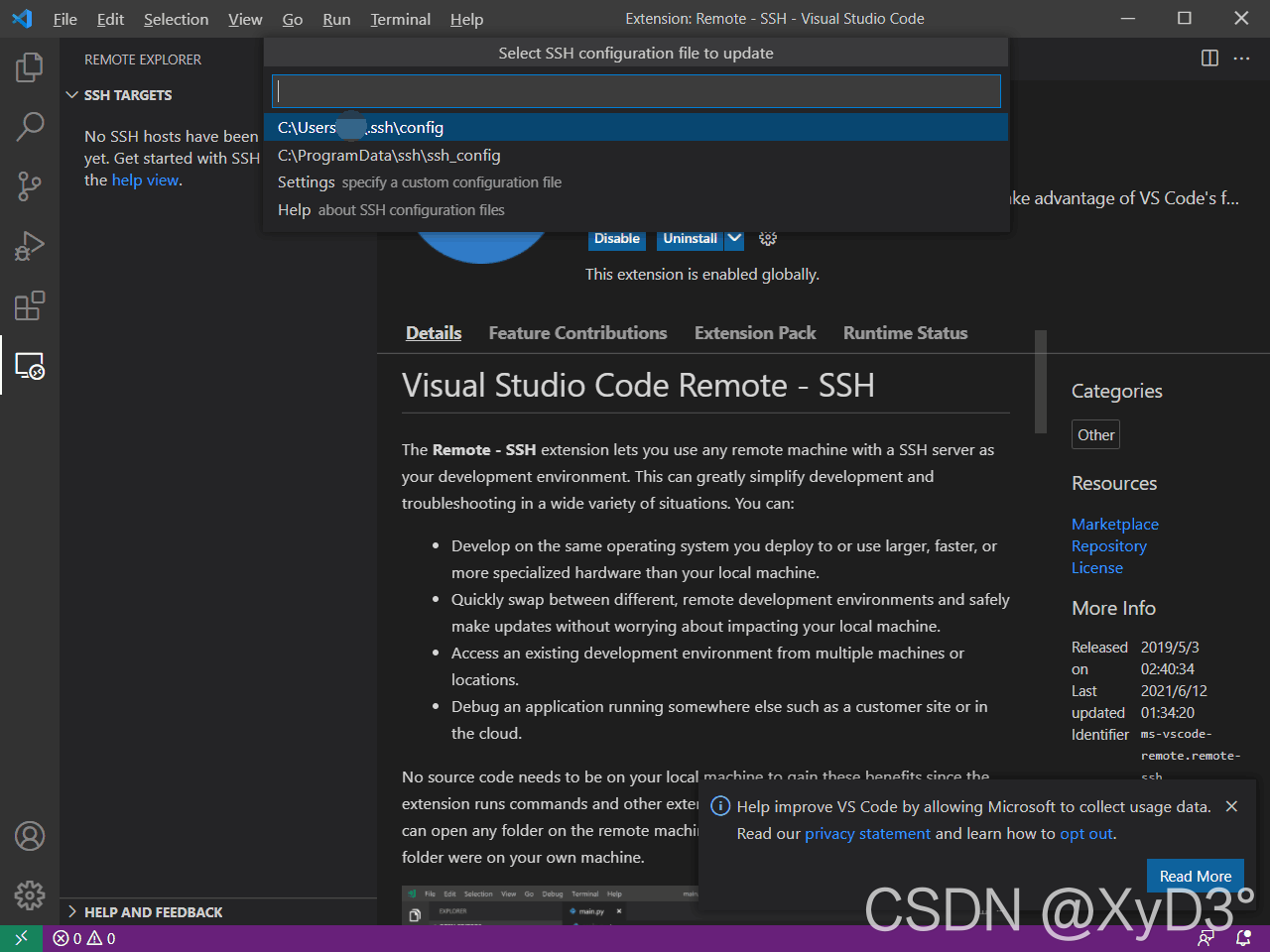Open the Repository resource link
1270x952 pixels.
pyautogui.click(x=1109, y=545)
